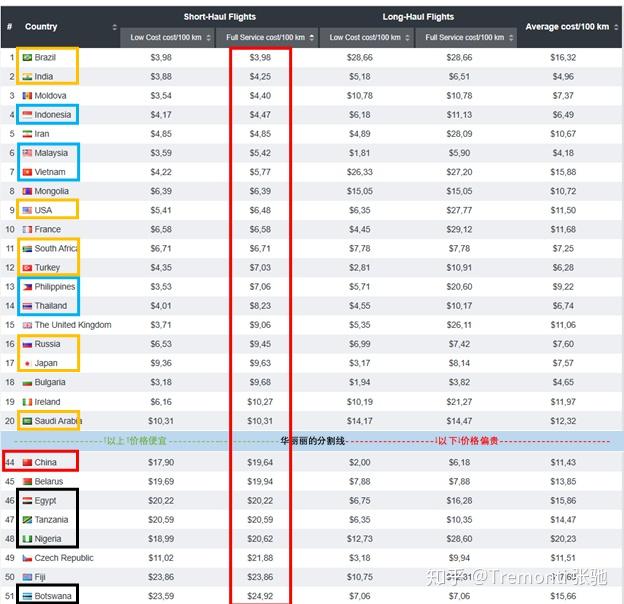Image resolution: width=624 pixels, height=604 pixels.
Task: Select Malaysia's long-haul low cost $1,81
Action: pos(360,153)
